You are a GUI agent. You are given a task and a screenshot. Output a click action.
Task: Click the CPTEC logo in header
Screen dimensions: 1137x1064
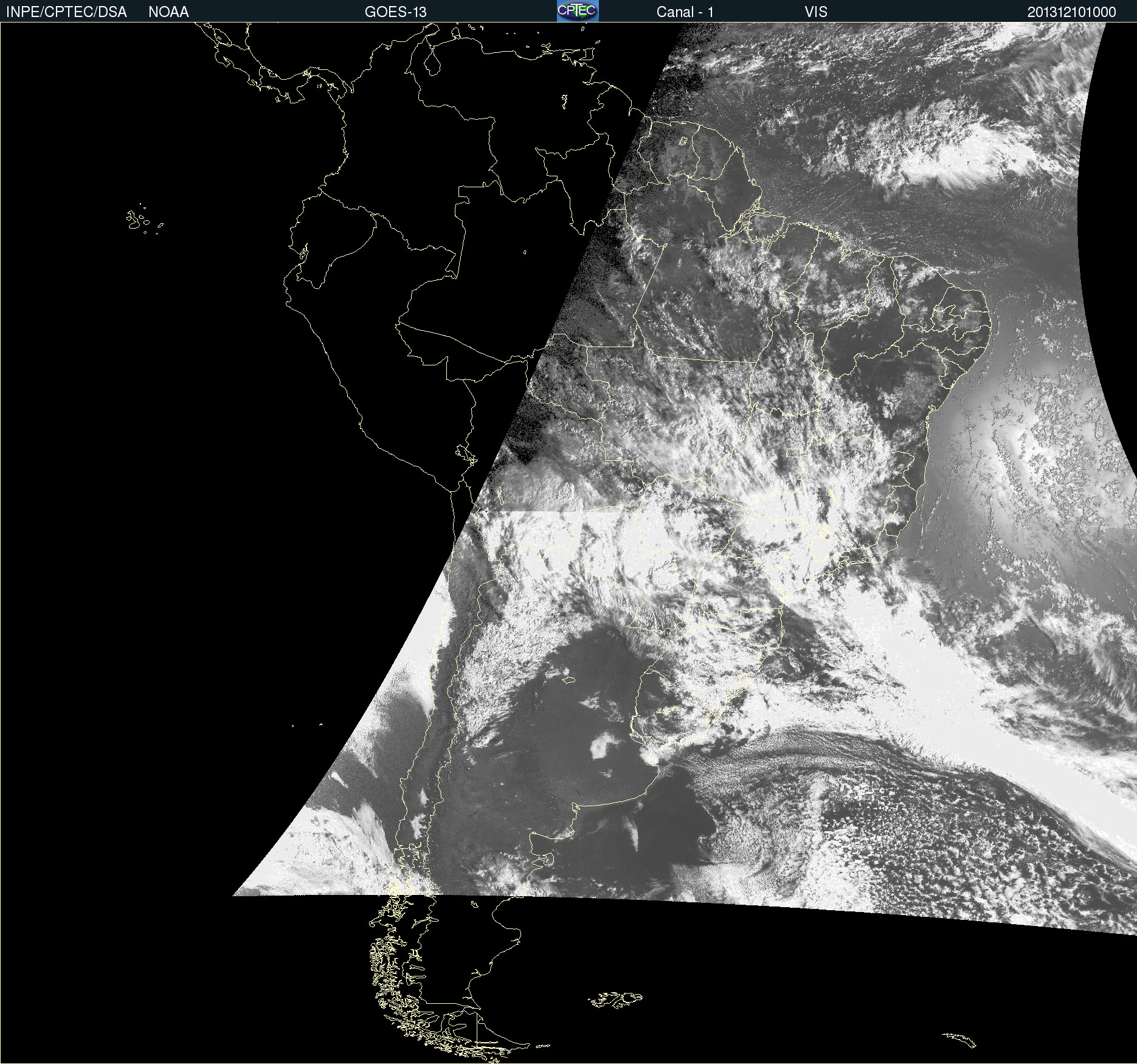[x=578, y=11]
